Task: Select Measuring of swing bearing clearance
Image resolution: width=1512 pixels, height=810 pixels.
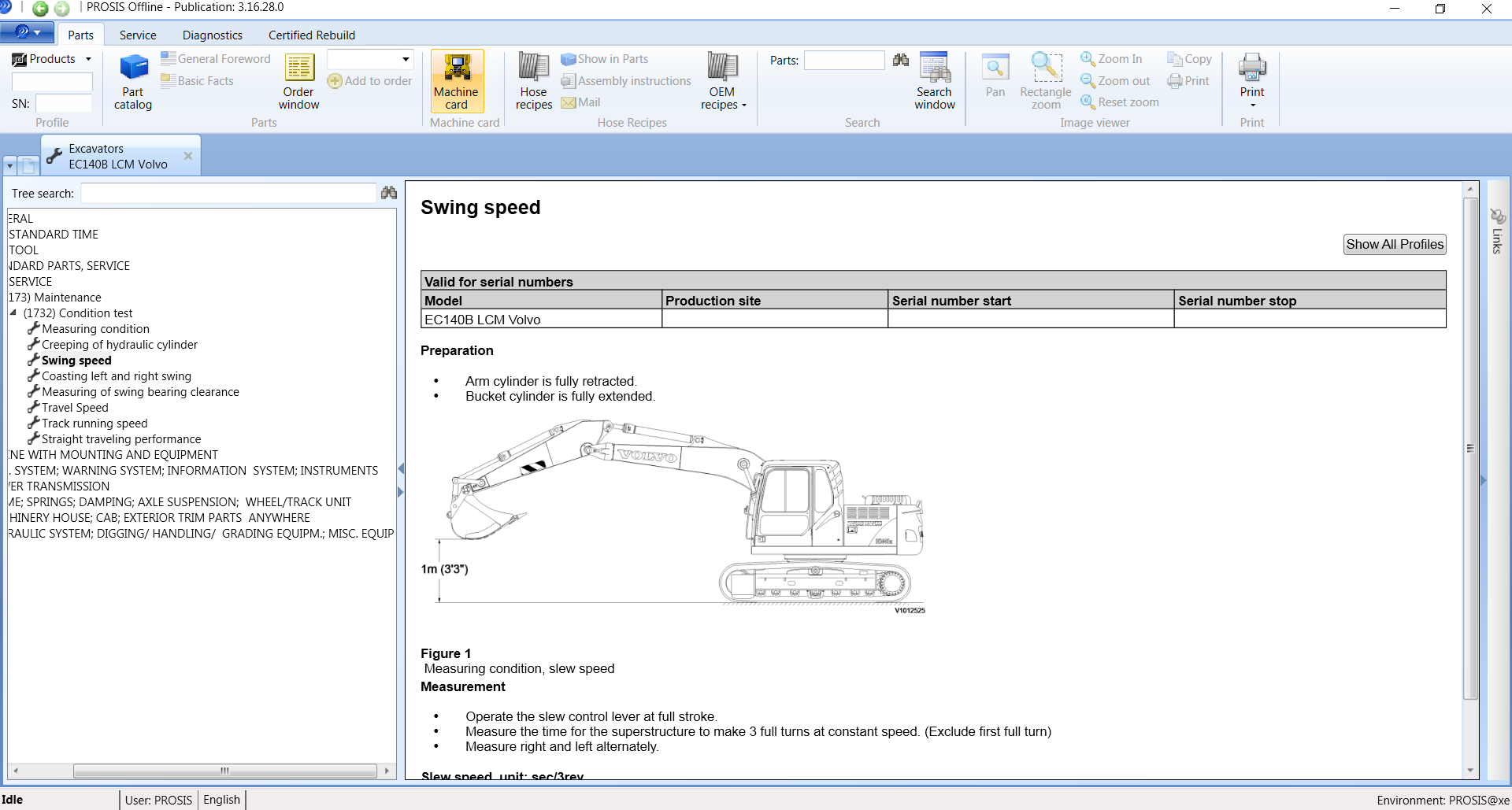Action: 140,391
